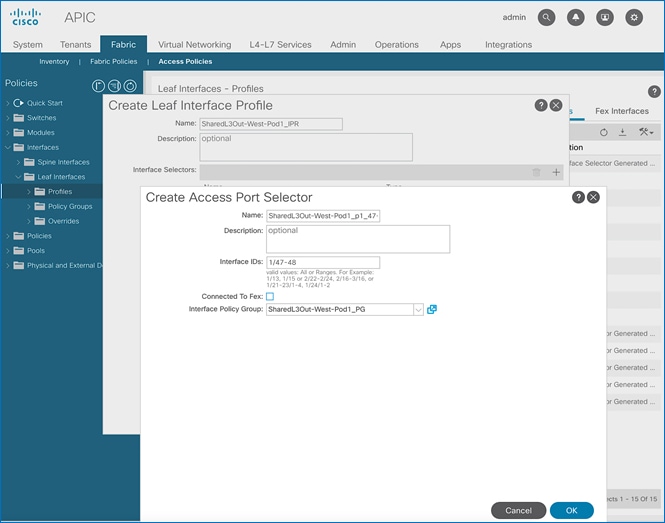Click the Quick Start icon
Screen dimensions: 665x523
coord(18,103)
